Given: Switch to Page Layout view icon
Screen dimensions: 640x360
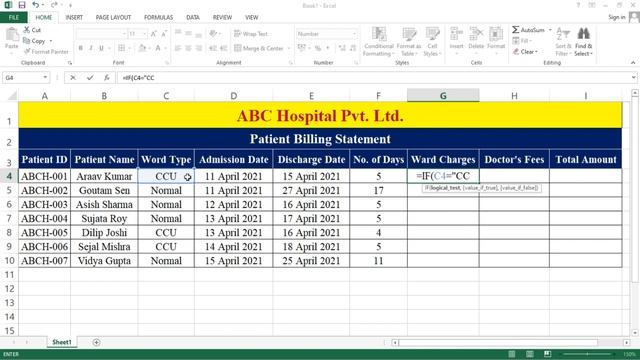Looking at the screenshot, I should (x=530, y=353).
